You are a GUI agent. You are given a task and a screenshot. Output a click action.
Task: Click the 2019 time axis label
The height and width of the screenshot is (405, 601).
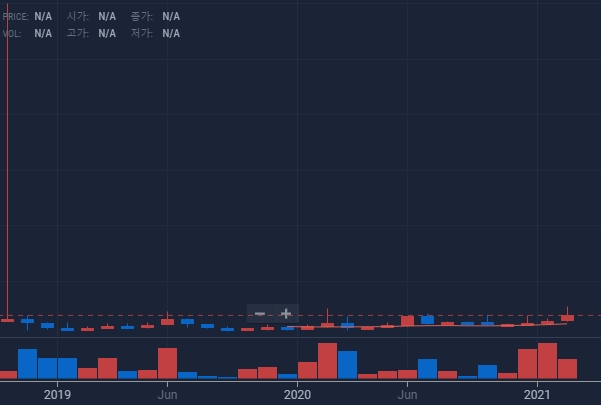(57, 395)
